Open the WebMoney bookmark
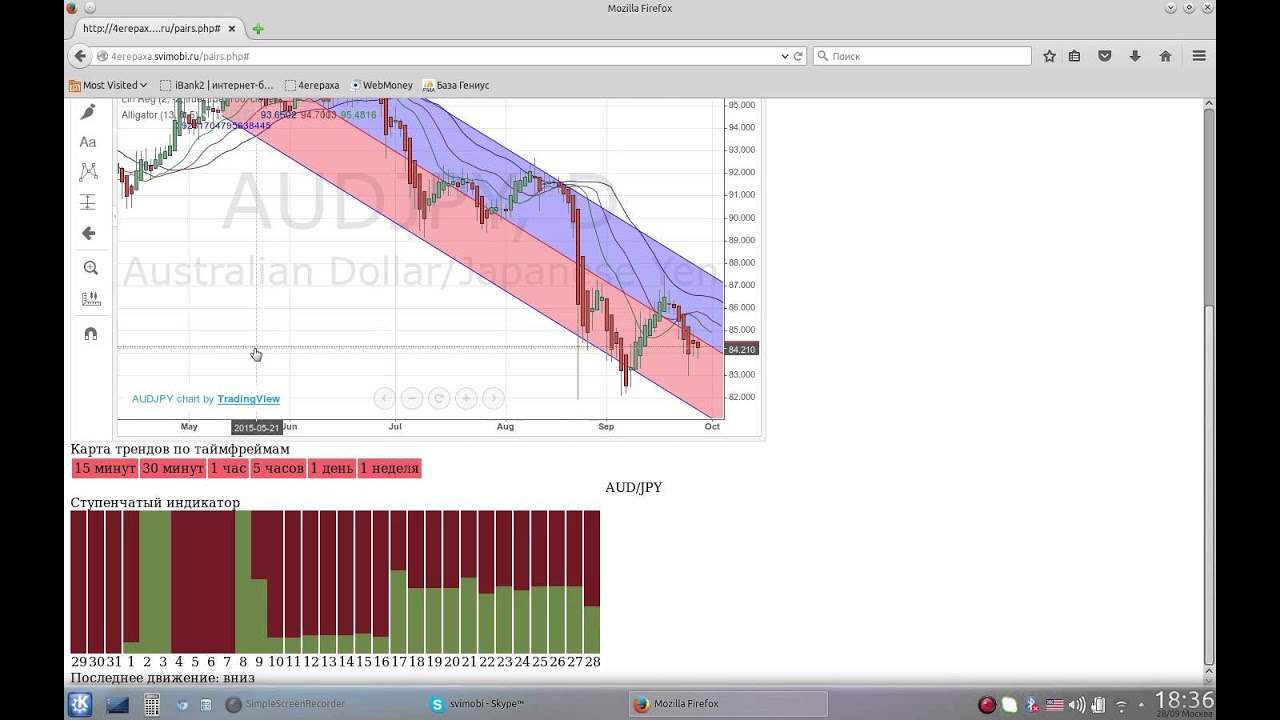1280x720 pixels. pyautogui.click(x=379, y=85)
